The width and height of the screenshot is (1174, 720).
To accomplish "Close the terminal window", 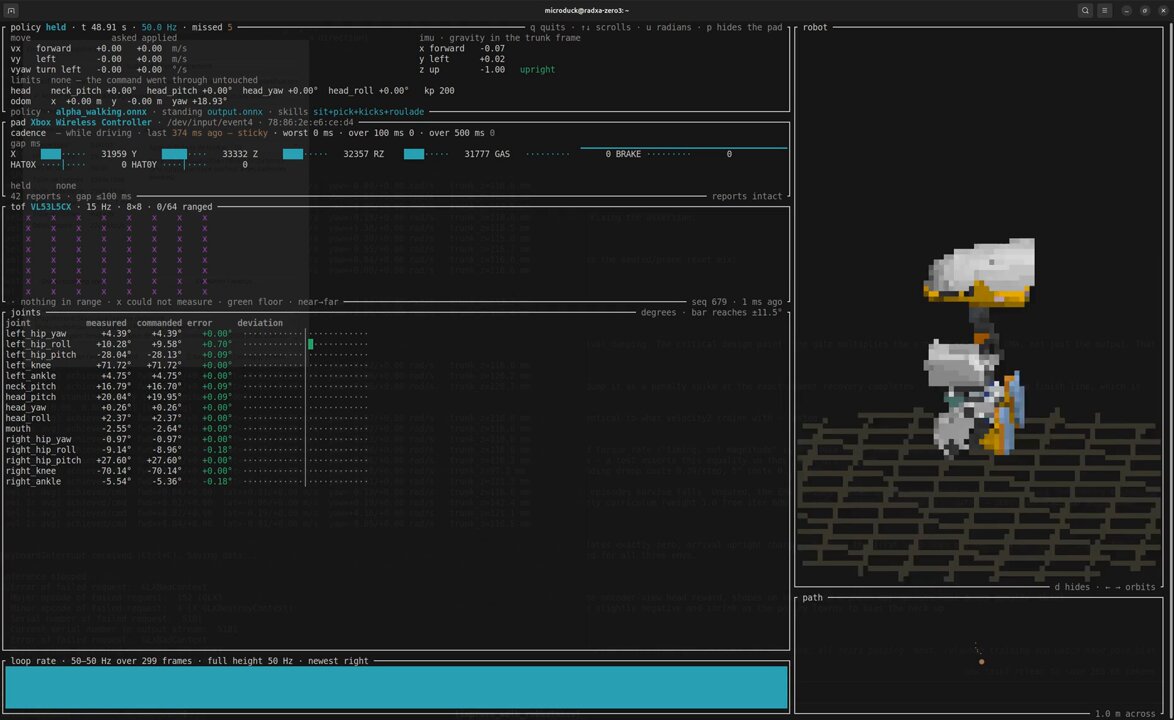I will [1163, 10].
